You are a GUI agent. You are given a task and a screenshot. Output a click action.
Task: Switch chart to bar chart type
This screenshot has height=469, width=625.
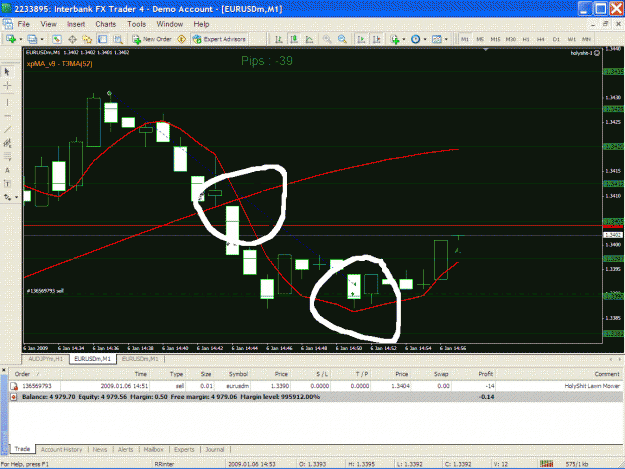click(279, 39)
